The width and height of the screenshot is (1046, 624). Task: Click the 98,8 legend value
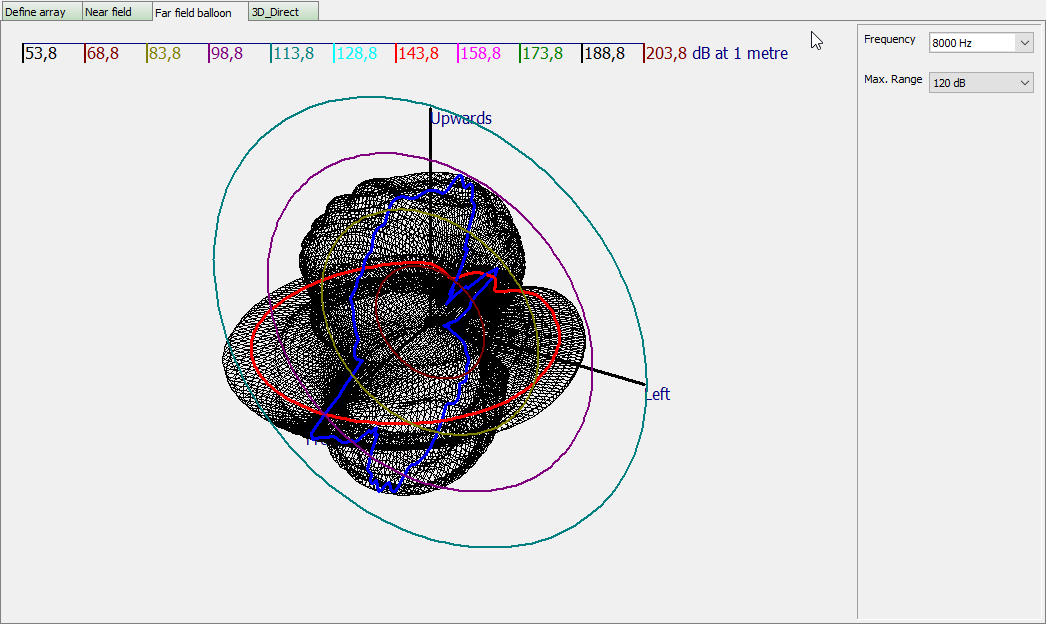click(x=227, y=53)
